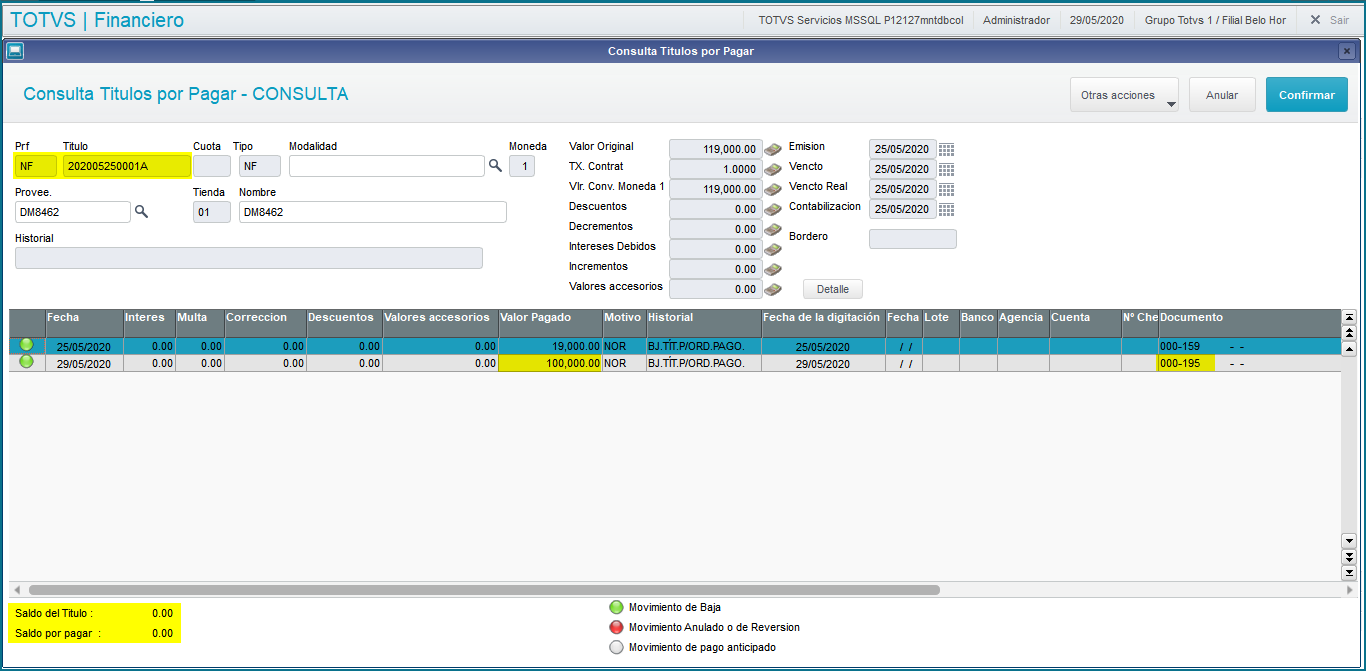Click into the Modalidad input field
Screen dimensions: 1366x671
(x=387, y=166)
